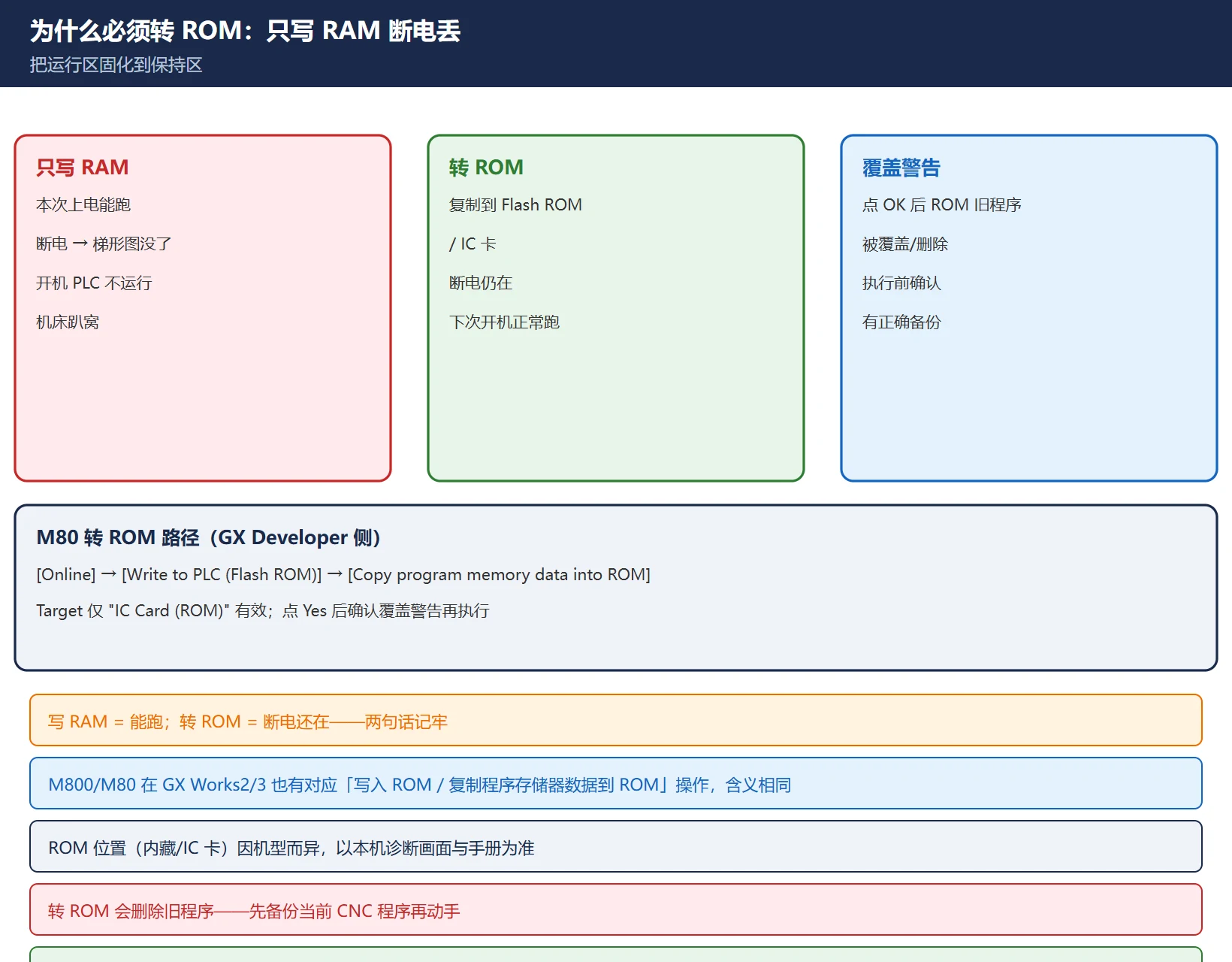1232x962 pixels.
Task: Click the Target 仅 "IC Card (ROM)" 有效 line
Action: (x=263, y=610)
